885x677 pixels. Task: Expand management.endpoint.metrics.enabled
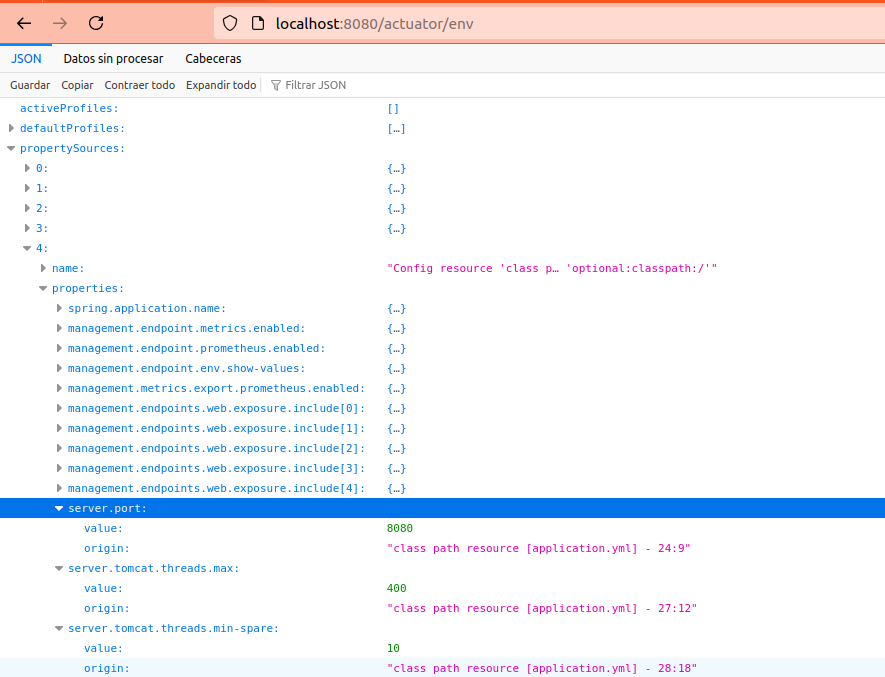tap(59, 328)
